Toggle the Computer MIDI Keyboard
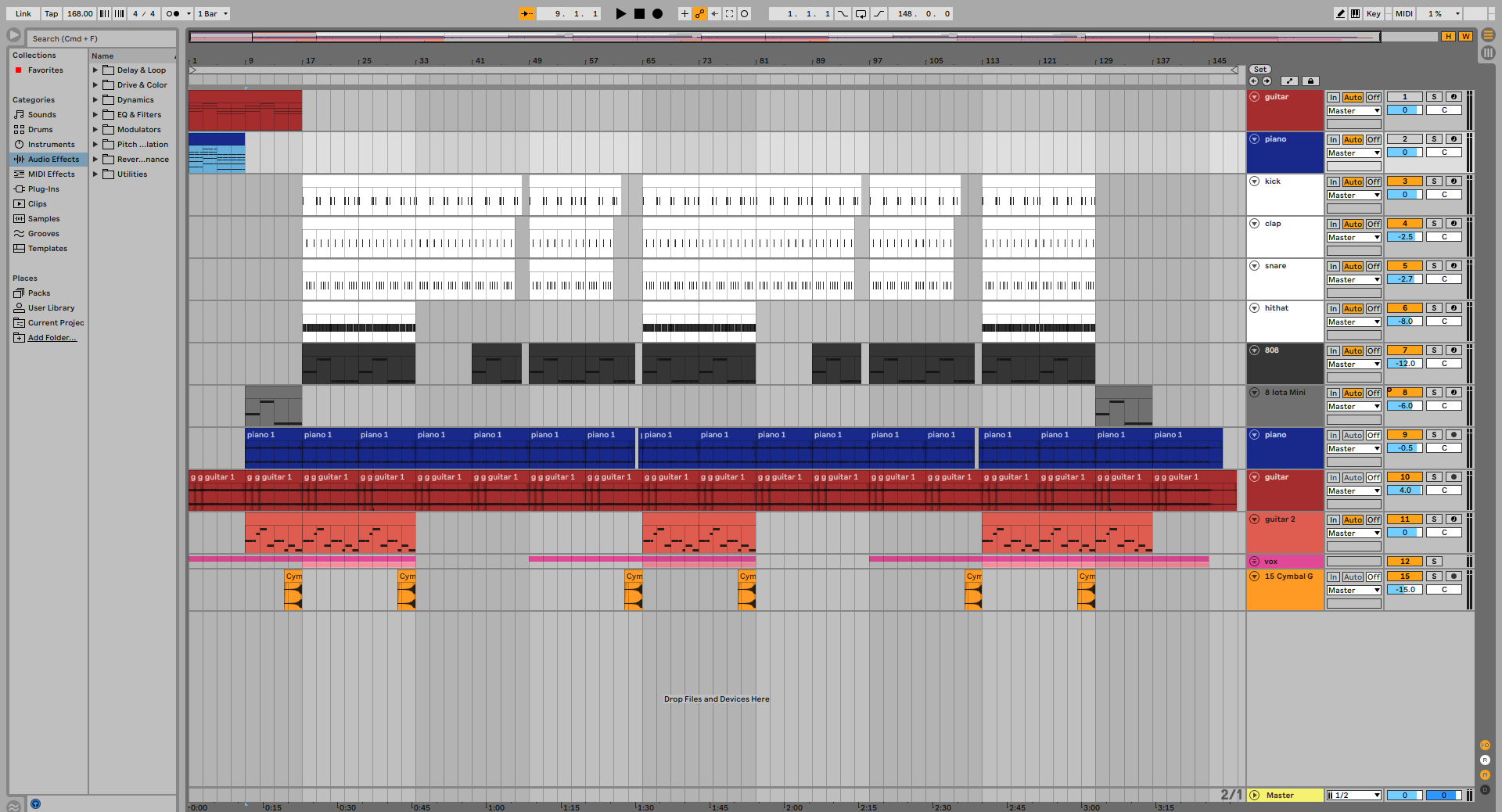 [1355, 13]
